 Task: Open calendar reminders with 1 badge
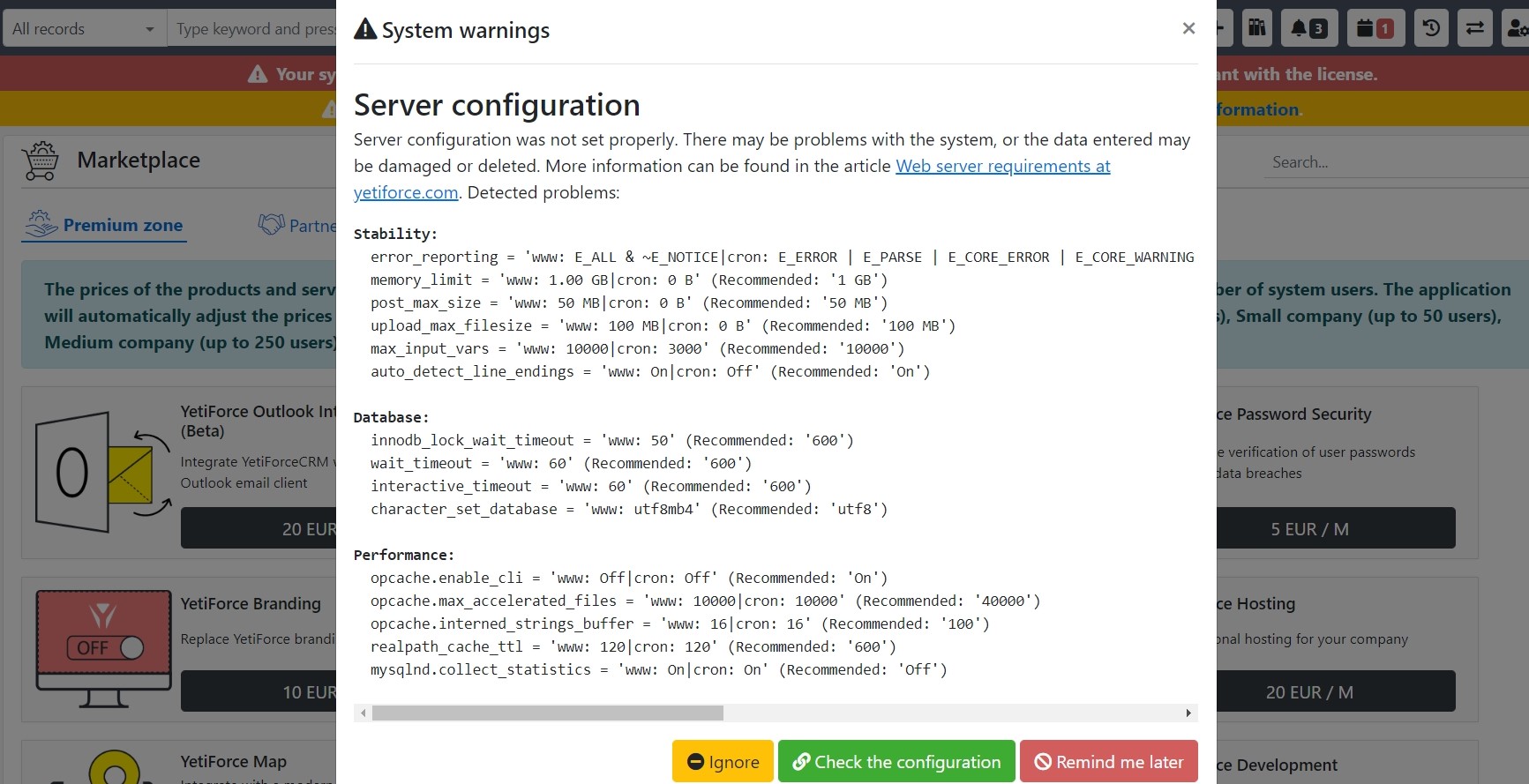(x=1375, y=28)
